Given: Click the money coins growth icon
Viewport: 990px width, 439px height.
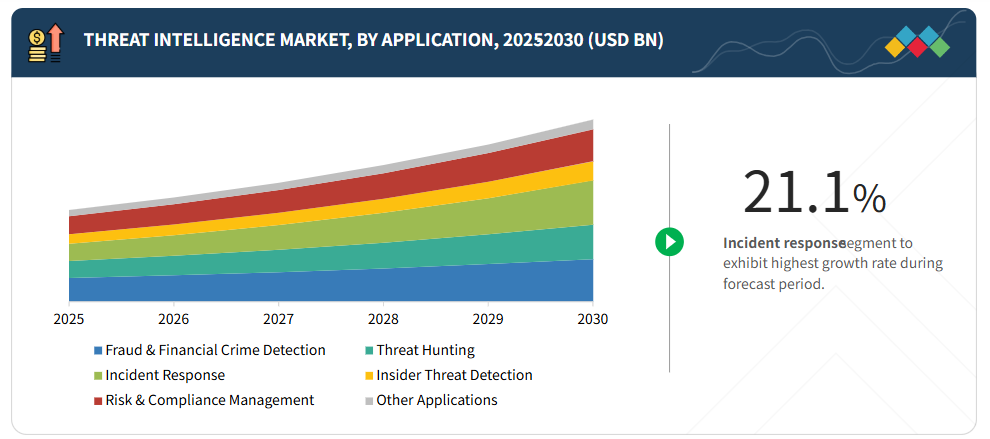Looking at the screenshot, I should pos(45,42).
